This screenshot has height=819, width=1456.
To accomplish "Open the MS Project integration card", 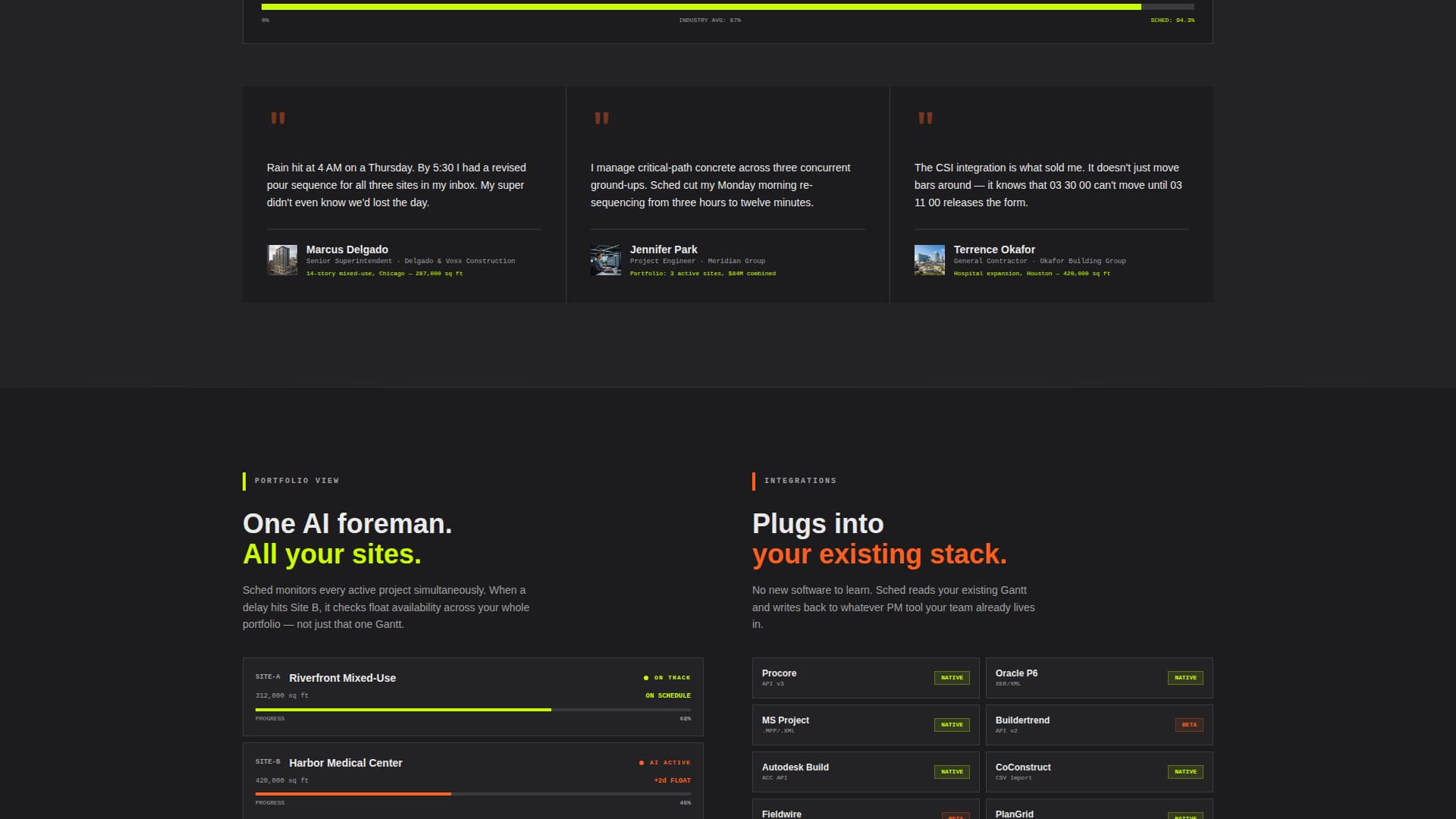I will coord(866,725).
